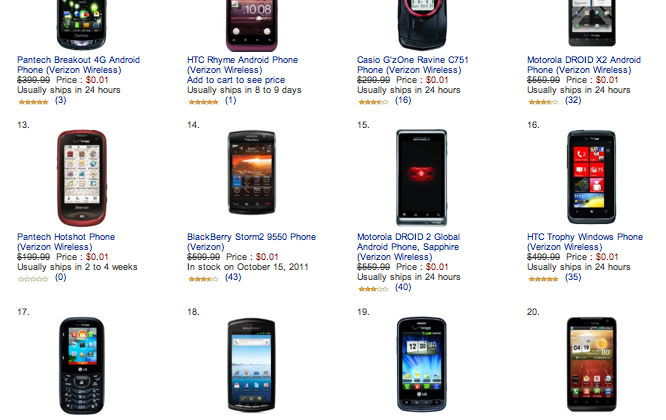Open HTC Rhyme Android Phone product link
666x420 pixels.
pyautogui.click(x=243, y=65)
